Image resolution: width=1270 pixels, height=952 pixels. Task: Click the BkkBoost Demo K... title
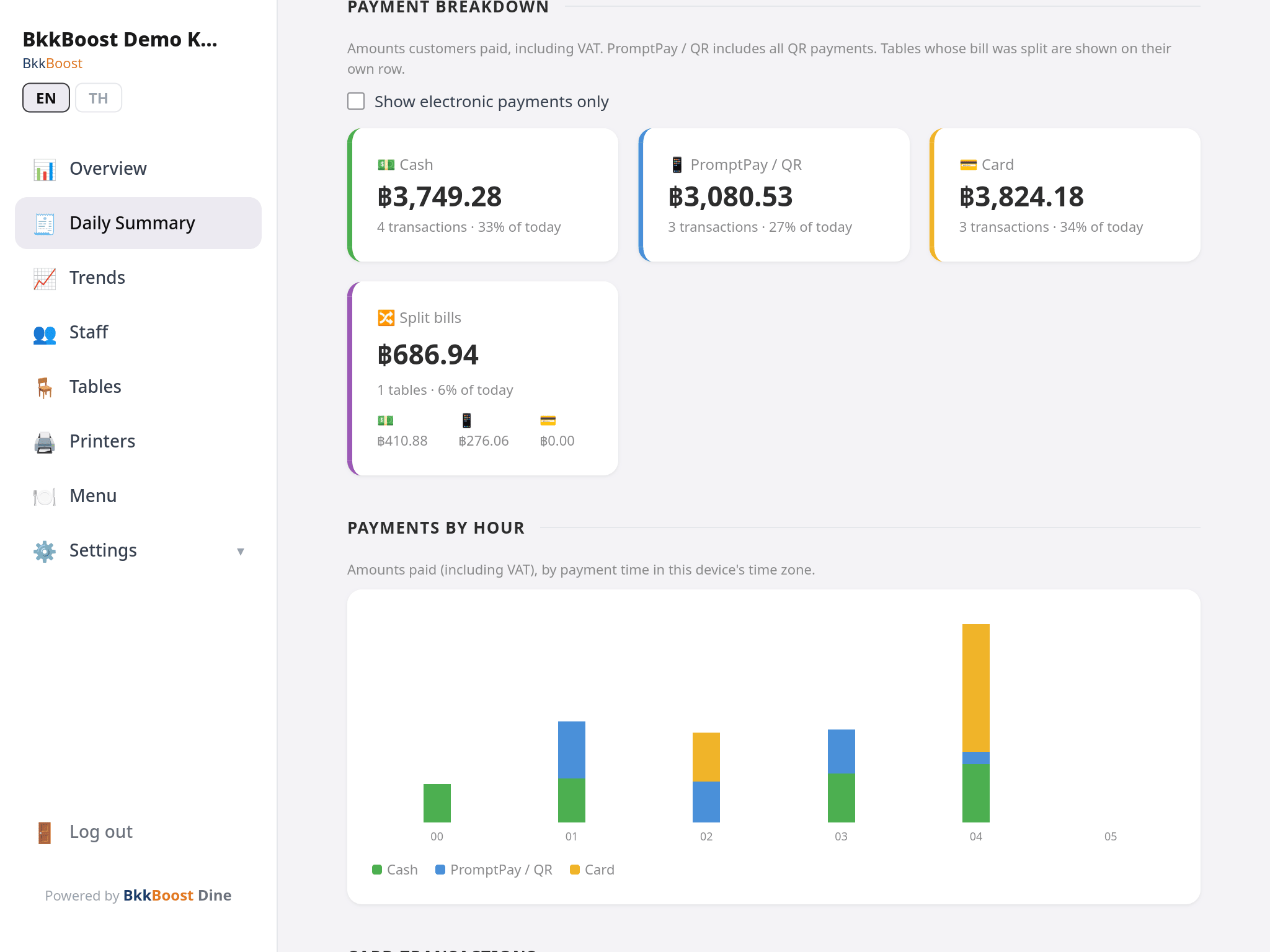tap(120, 39)
